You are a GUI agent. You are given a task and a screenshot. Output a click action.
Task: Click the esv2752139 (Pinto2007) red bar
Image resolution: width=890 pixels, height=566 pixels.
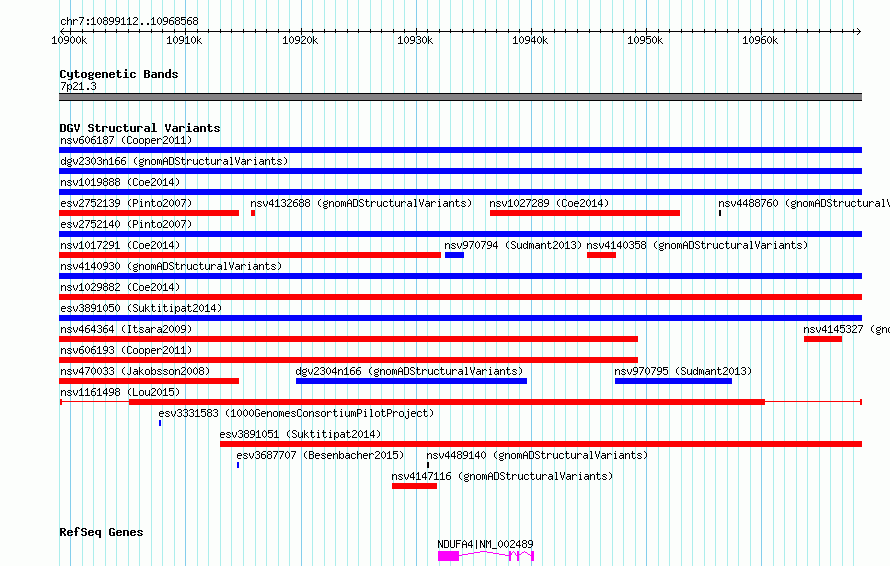(149, 213)
